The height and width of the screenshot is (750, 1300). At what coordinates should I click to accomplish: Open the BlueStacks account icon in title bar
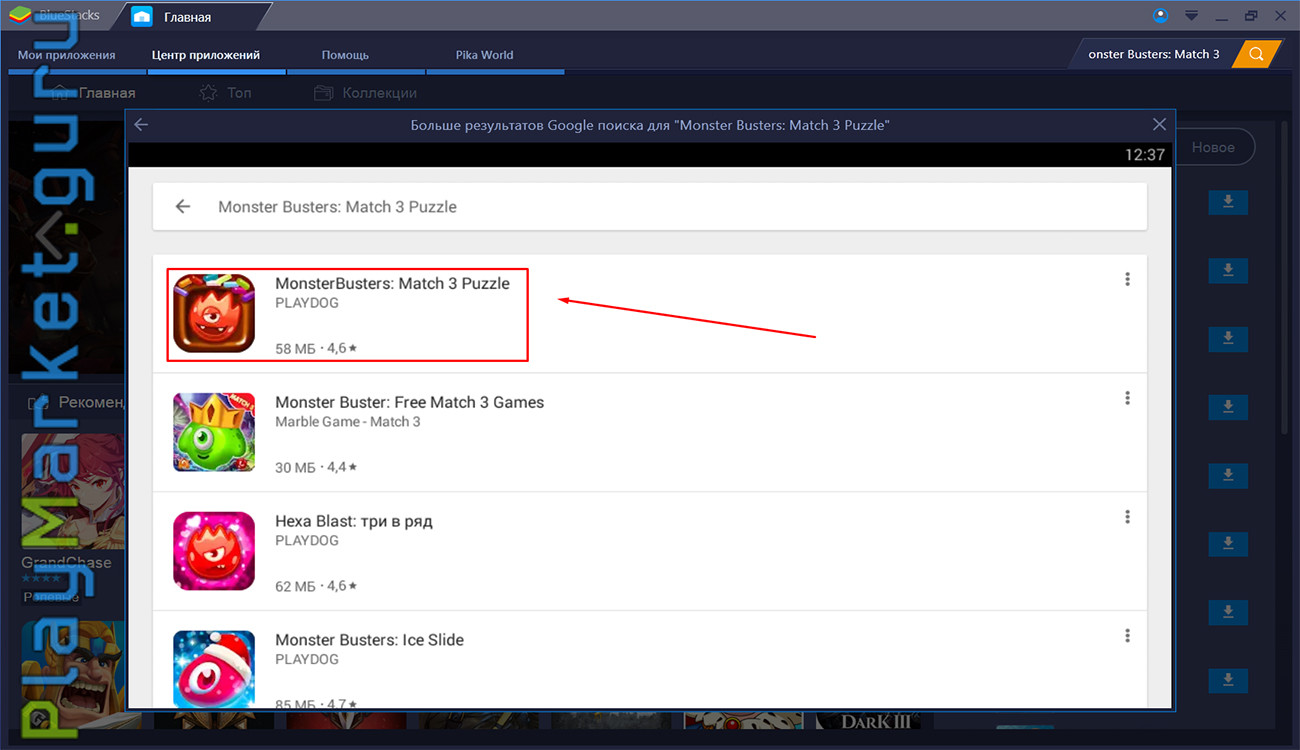(1160, 15)
